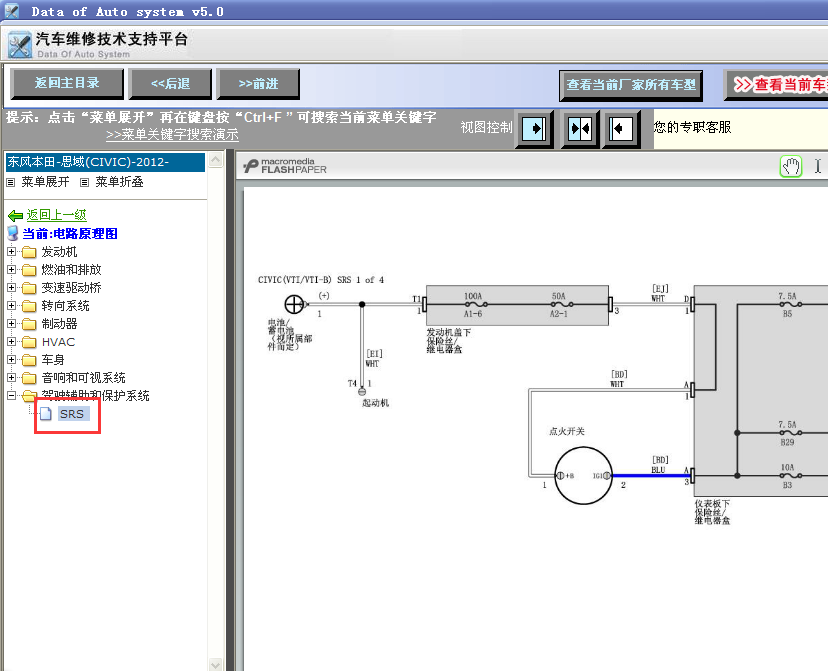Viewport: 828px width, 671px height.
Task: Select the 发动机 category label
Action: 59,252
